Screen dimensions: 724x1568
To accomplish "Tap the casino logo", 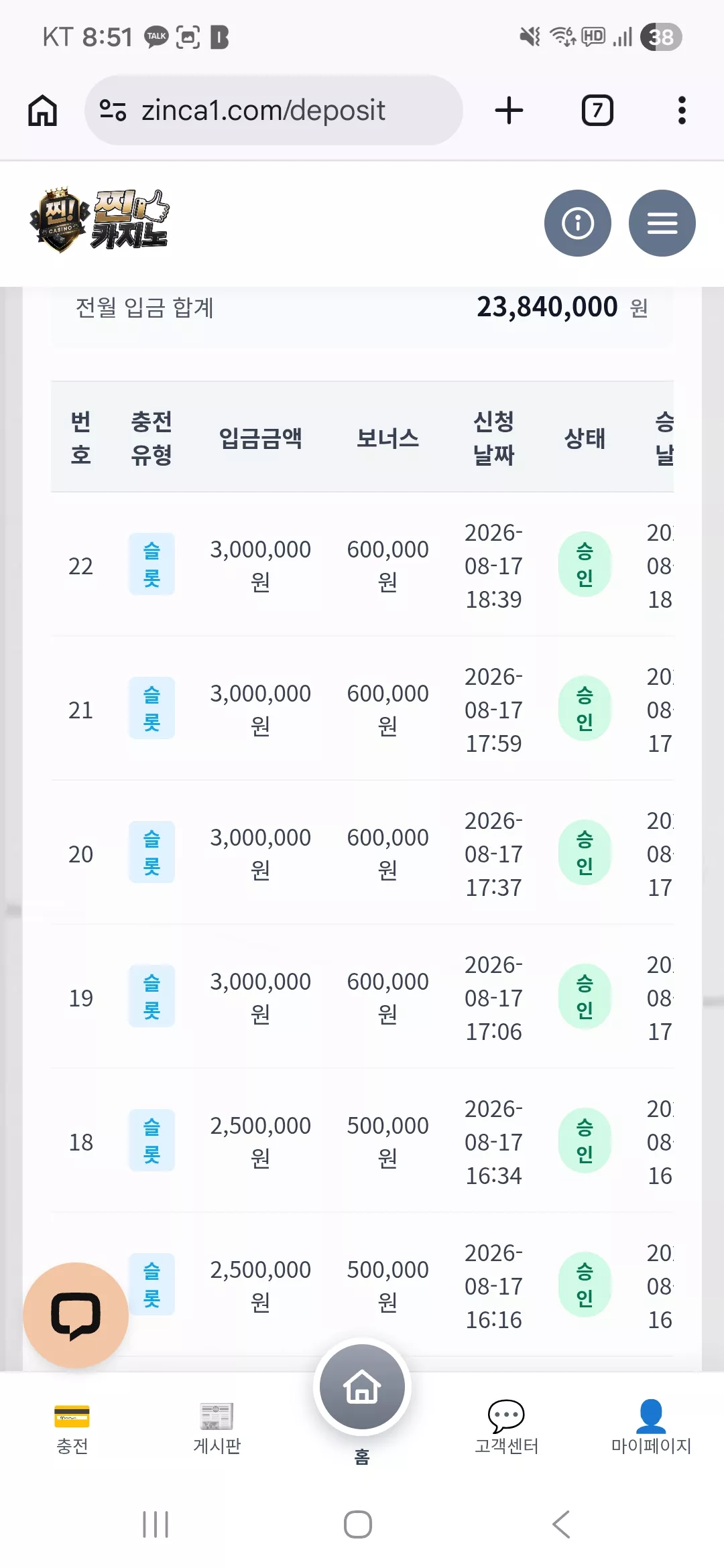I will tap(99, 220).
